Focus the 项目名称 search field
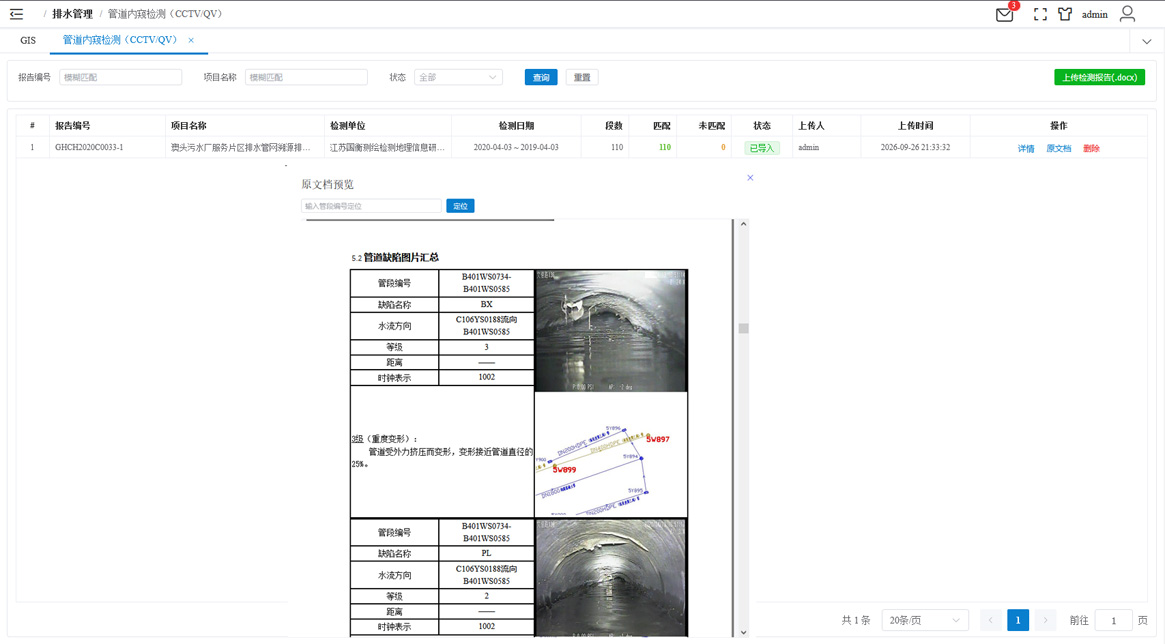Image resolution: width=1165 pixels, height=644 pixels. (x=306, y=77)
